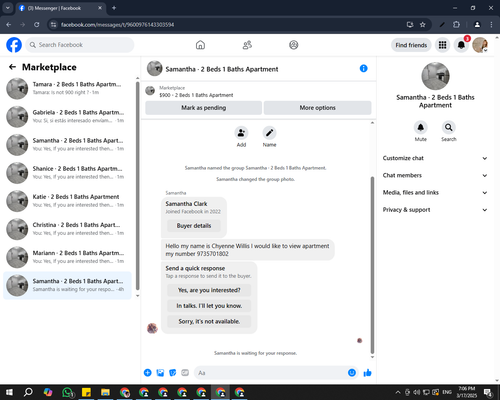Screen dimensions: 500x400
Task: Open Chrome profile icon in toolbar
Action: (477, 25)
